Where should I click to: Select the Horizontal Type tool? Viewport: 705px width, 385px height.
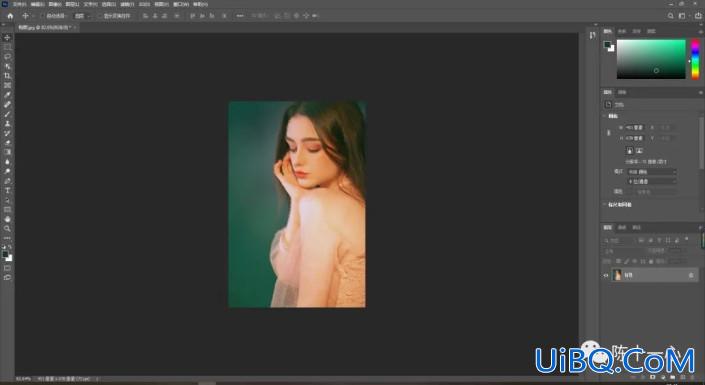7,191
